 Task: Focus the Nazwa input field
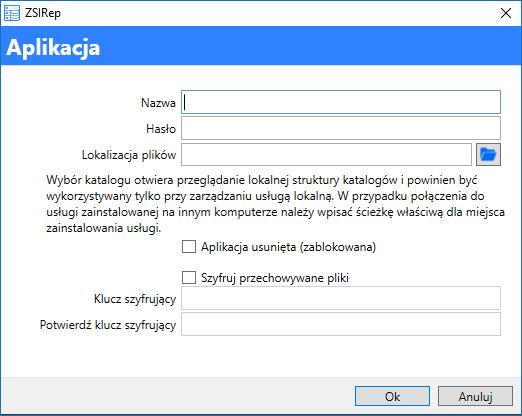coord(341,102)
